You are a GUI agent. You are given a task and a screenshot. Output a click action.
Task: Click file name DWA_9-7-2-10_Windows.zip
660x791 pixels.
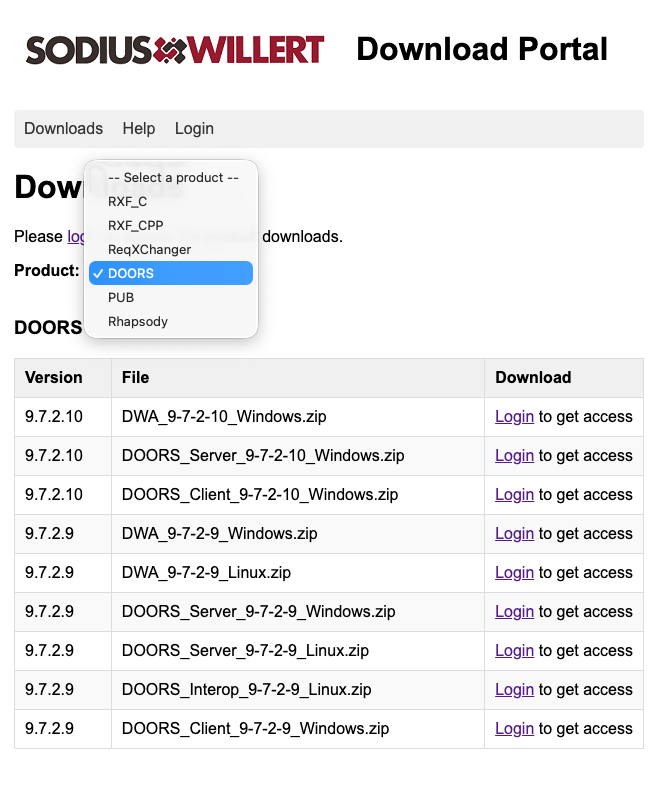pos(224,417)
